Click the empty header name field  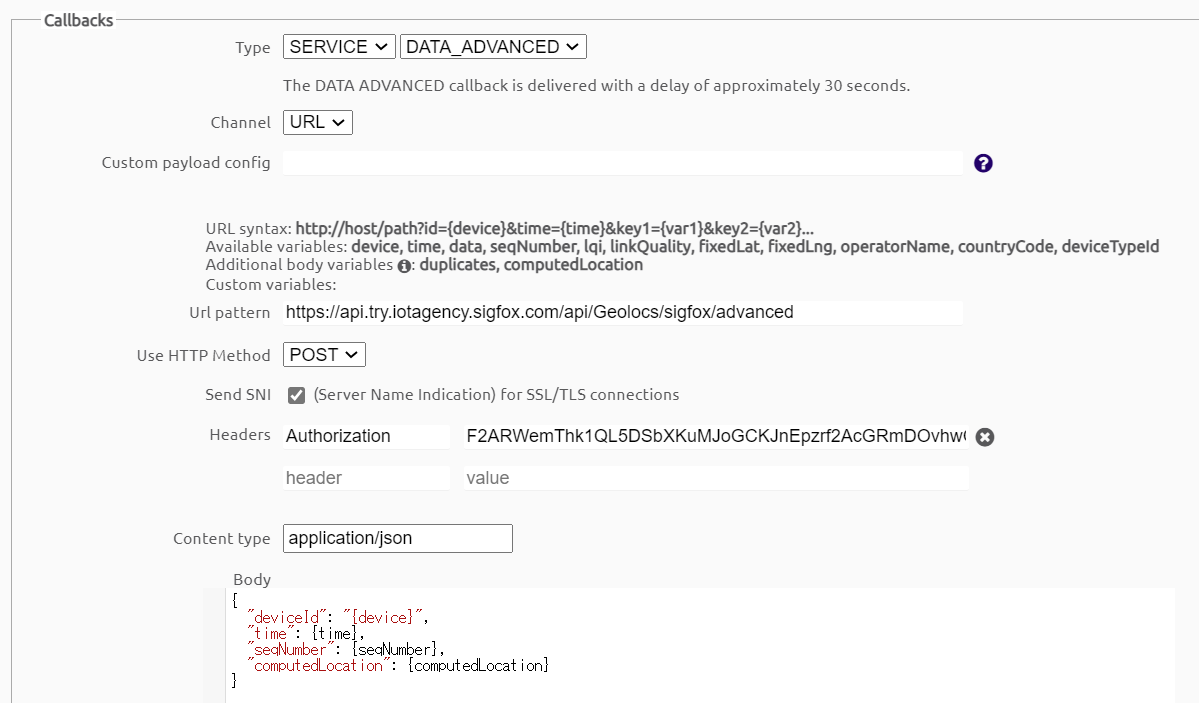[366, 478]
